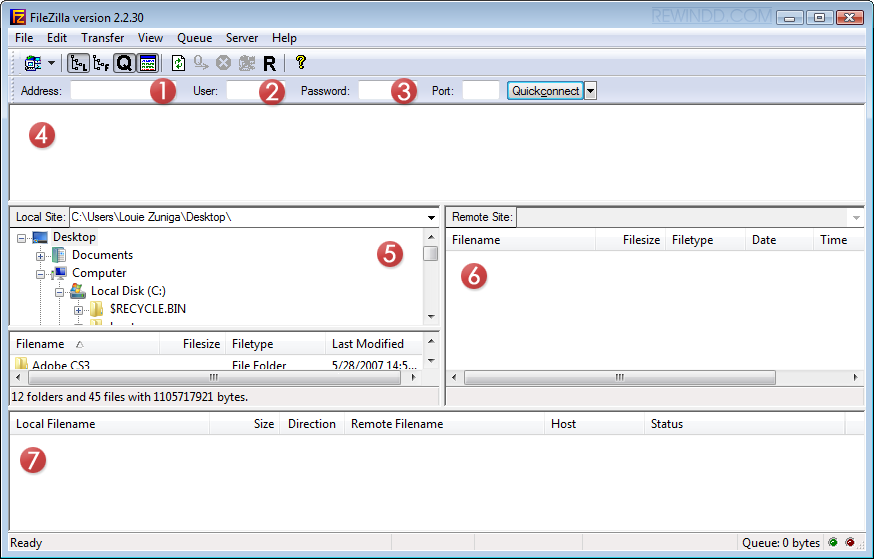Click the Password input field
Image resolution: width=874 pixels, height=559 pixels.
pos(387,90)
